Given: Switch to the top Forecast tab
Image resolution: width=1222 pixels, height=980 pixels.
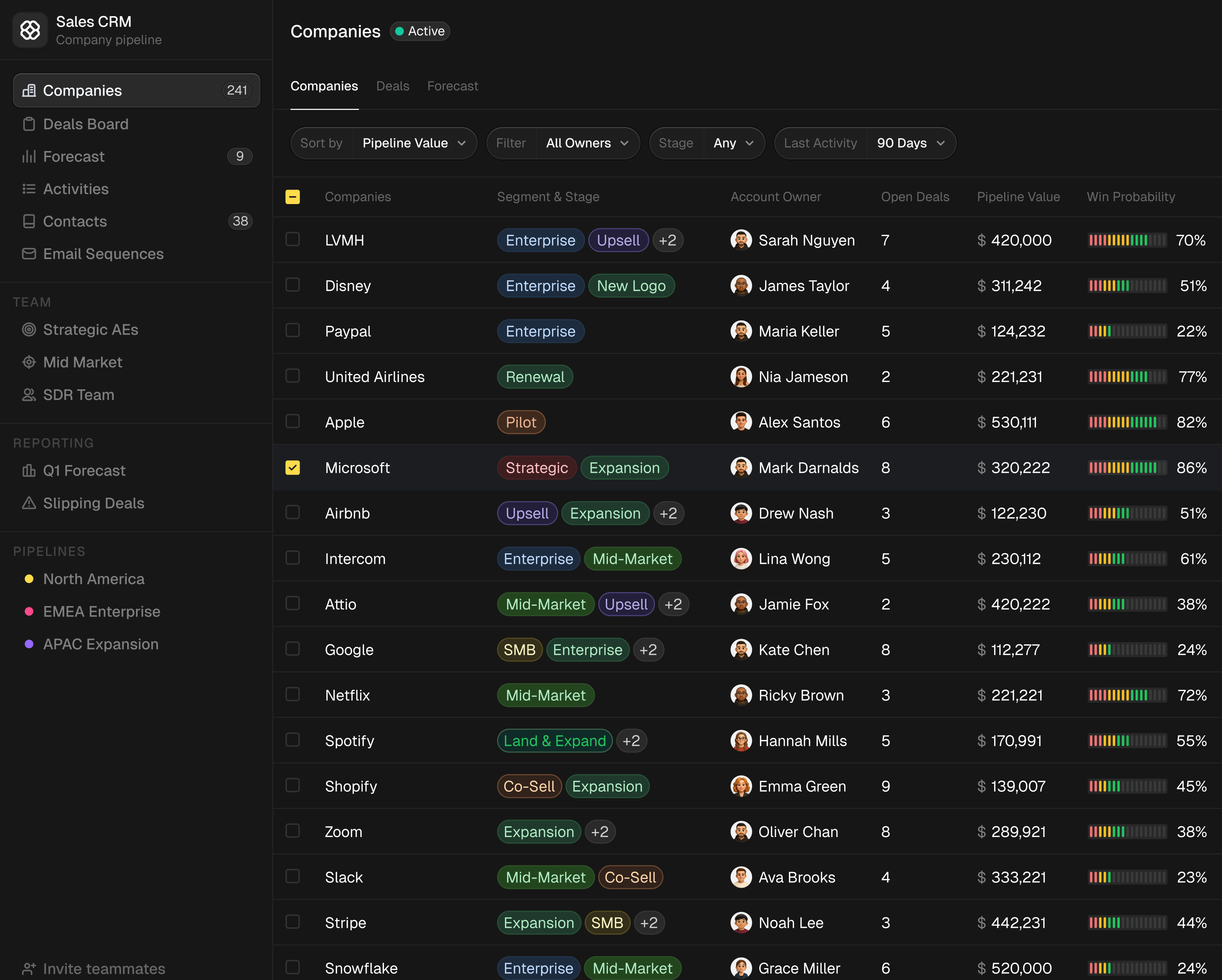Looking at the screenshot, I should 452,86.
